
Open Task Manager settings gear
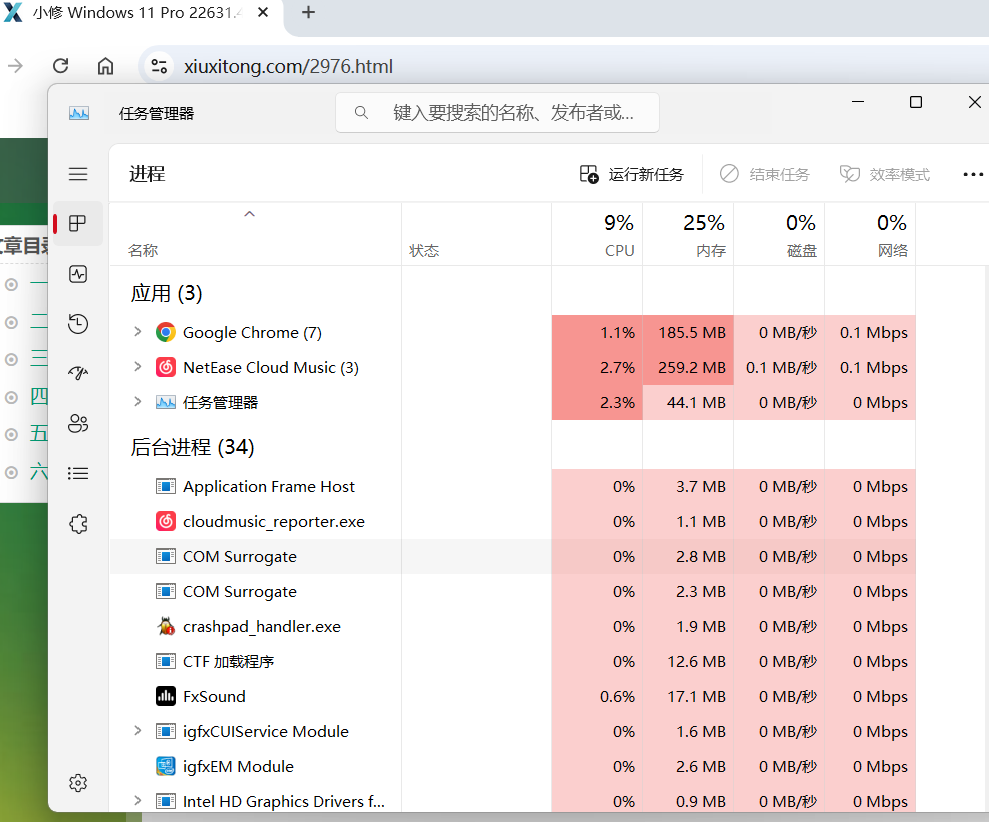coord(78,783)
